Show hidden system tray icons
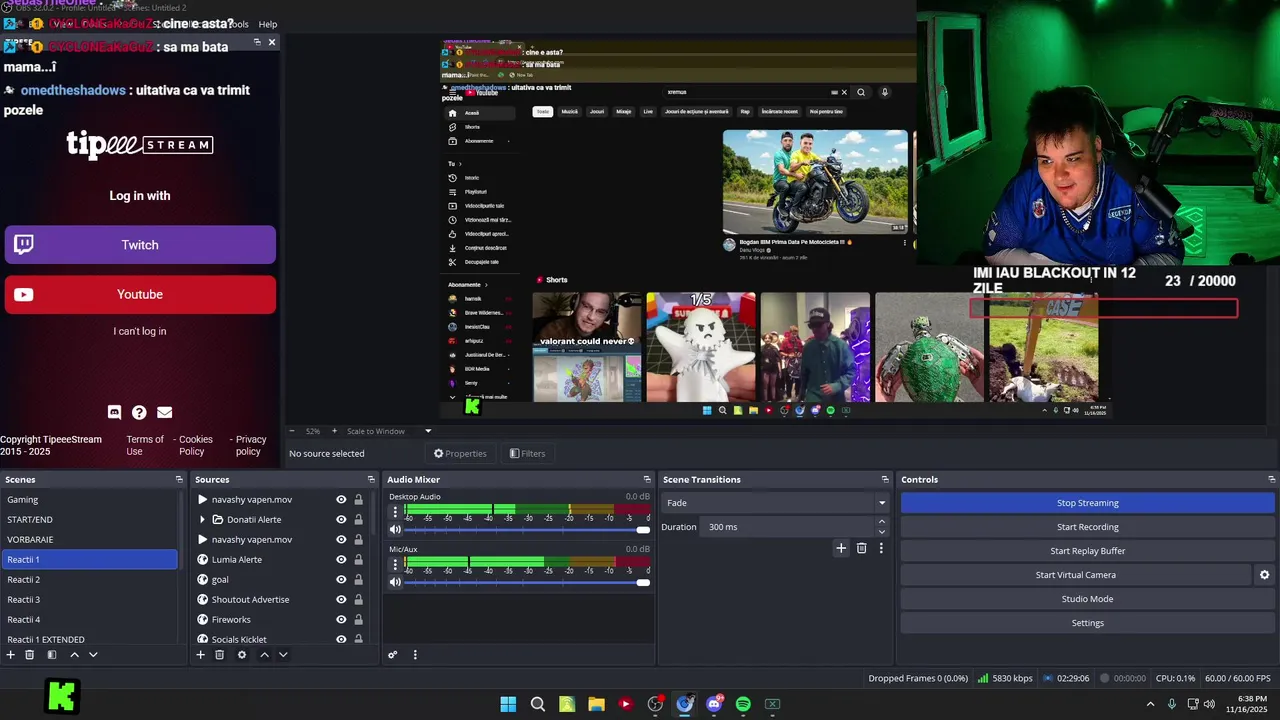 (x=1150, y=704)
